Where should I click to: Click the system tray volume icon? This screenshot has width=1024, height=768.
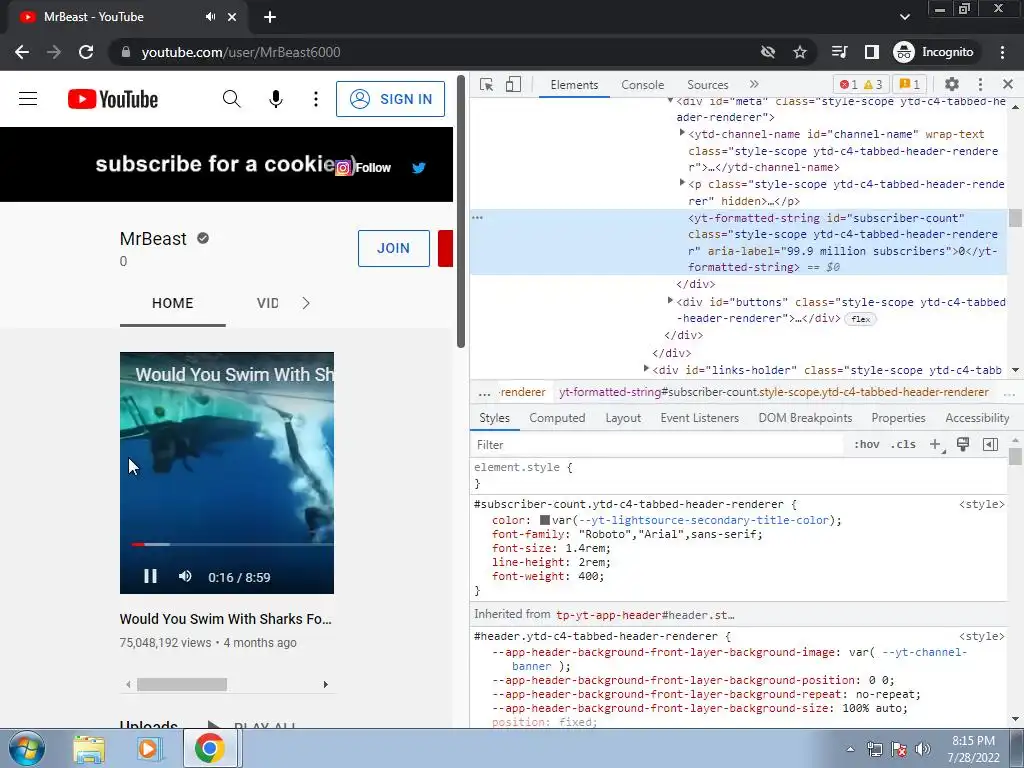[923, 749]
